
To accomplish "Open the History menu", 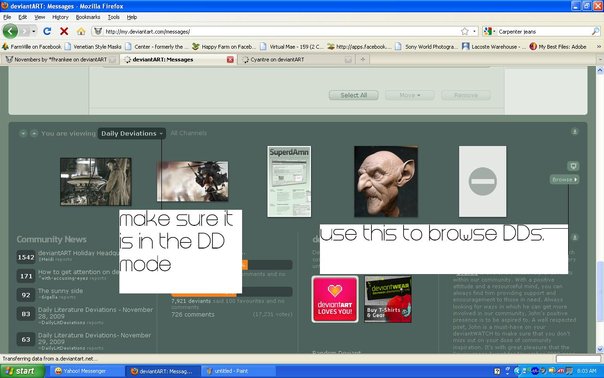I will 60,17.
